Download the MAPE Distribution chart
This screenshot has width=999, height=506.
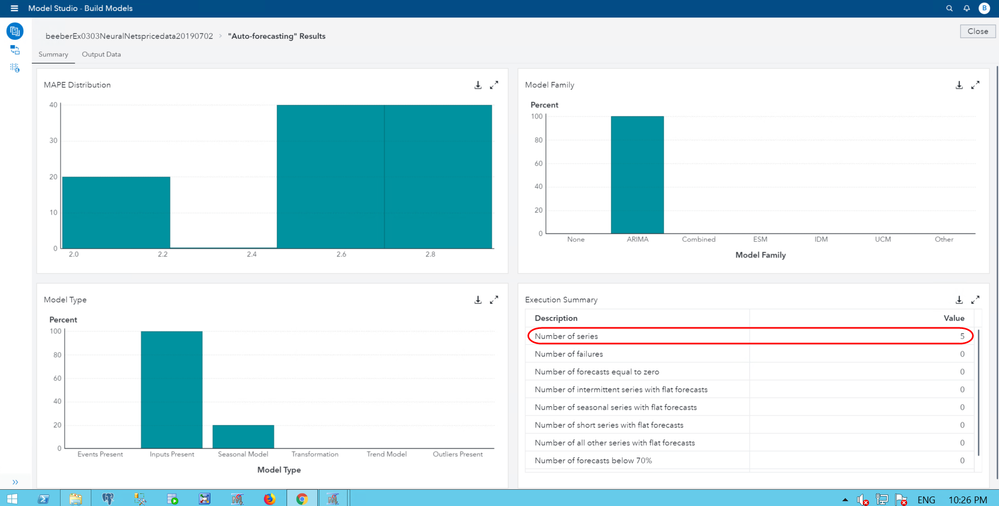478,85
